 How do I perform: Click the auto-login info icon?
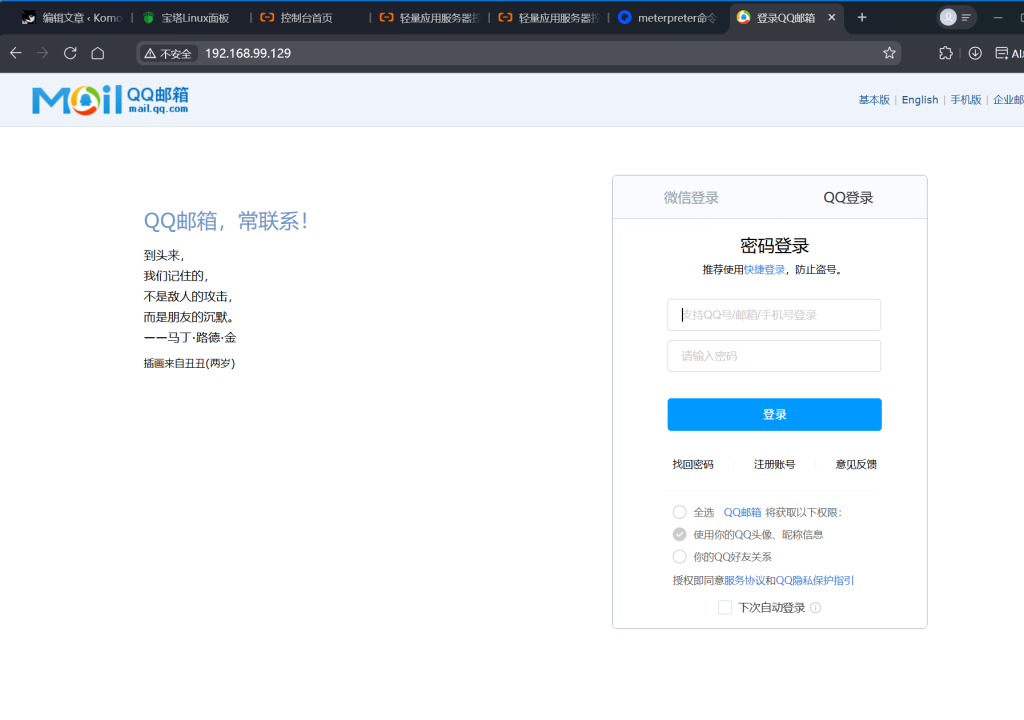[816, 608]
